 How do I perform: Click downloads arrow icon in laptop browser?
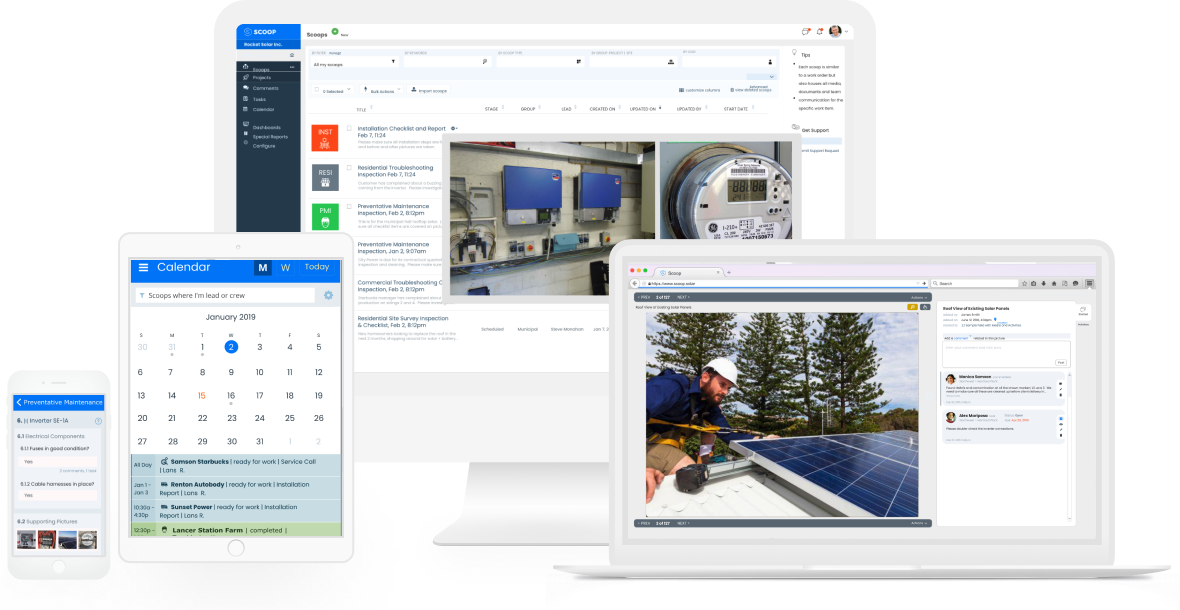pos(1044,284)
